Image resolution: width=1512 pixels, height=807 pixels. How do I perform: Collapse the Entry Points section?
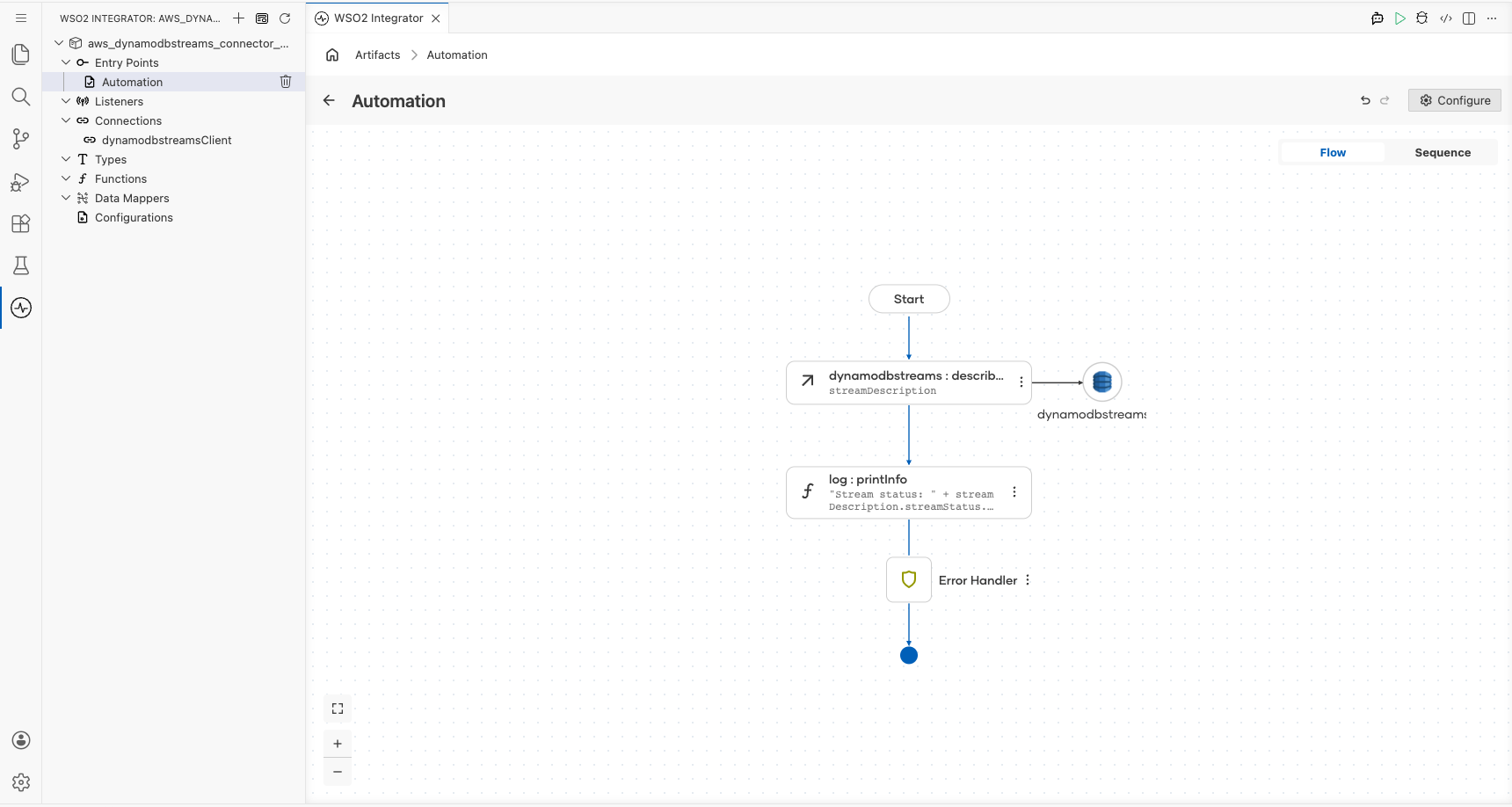pyautogui.click(x=66, y=62)
